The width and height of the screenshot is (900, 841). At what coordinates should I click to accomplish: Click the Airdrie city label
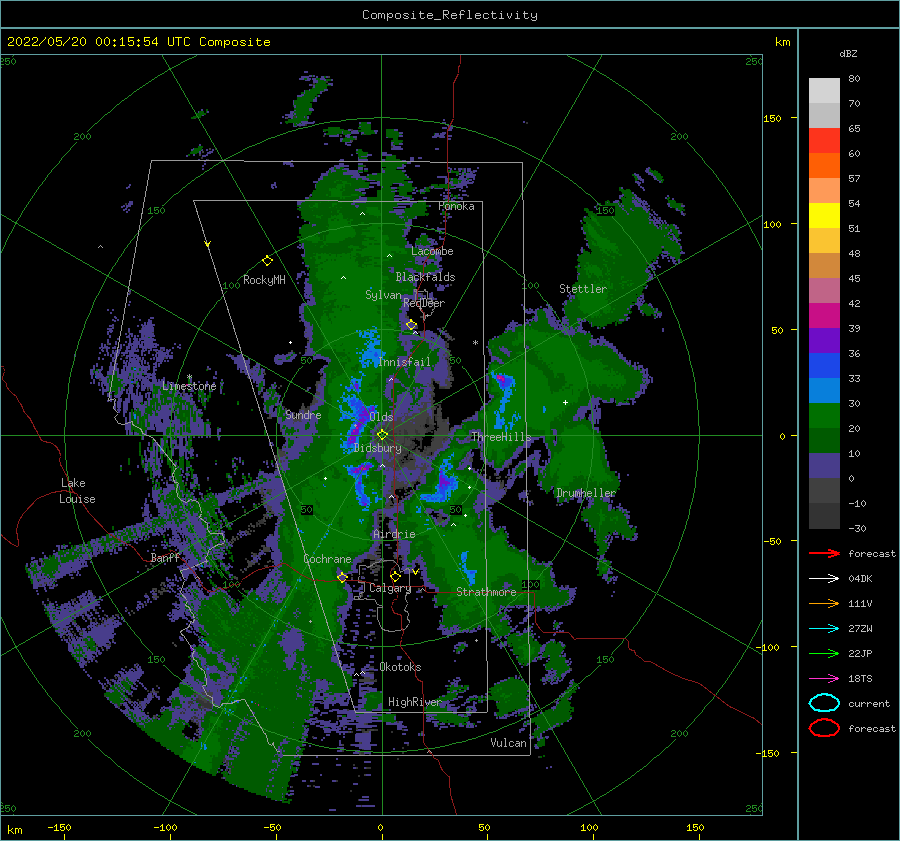coord(394,534)
